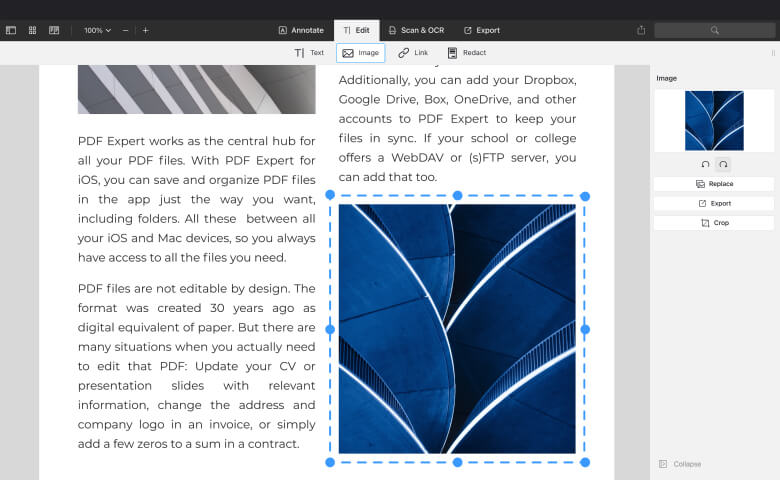Open the Export tab in top toolbar
The image size is (780, 480).
482,30
